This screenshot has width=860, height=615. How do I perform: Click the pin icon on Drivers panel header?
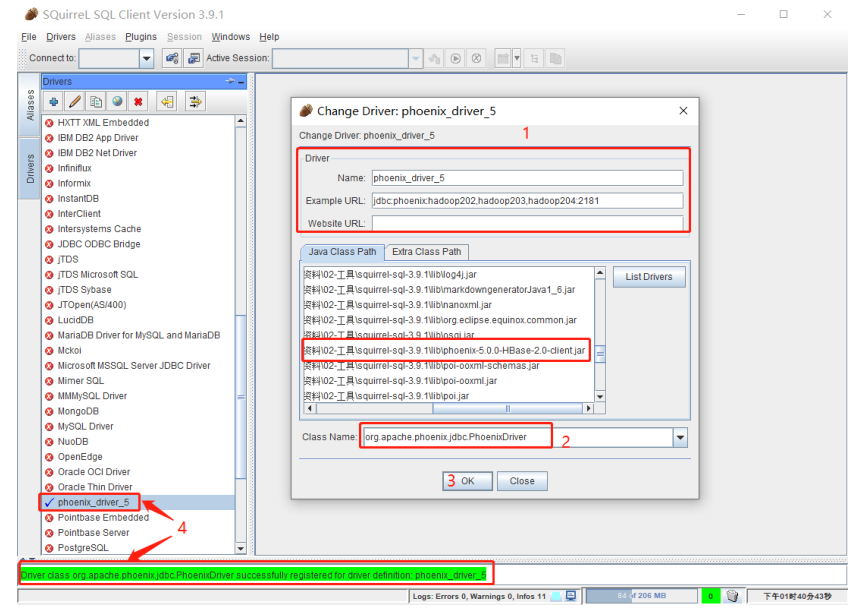230,81
